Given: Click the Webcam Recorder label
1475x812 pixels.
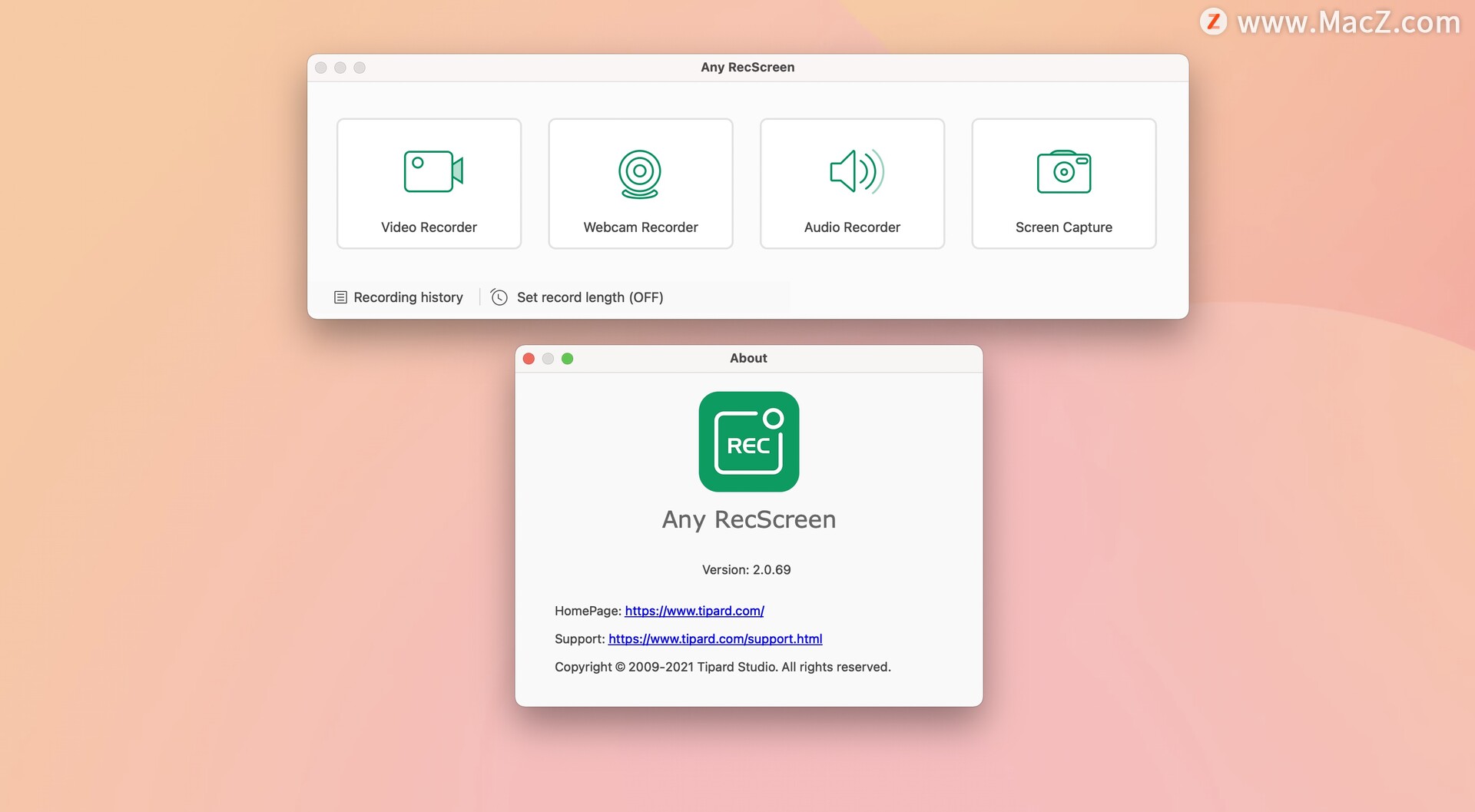Looking at the screenshot, I should (641, 227).
